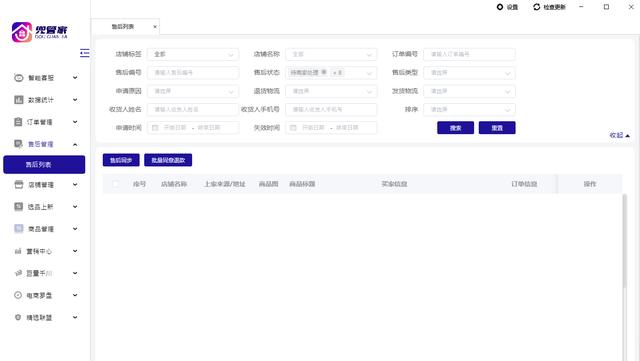Image resolution: width=640 pixels, height=361 pixels.
Task: Click the 批量同意退款 button
Action: 168,160
